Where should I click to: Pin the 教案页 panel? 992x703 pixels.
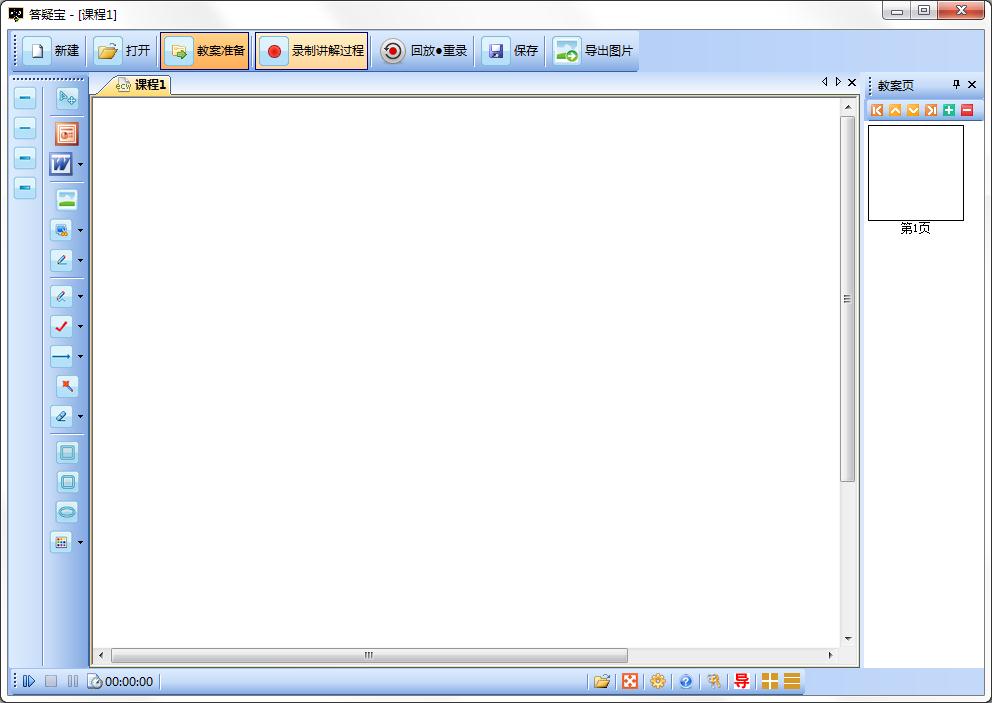coord(956,85)
